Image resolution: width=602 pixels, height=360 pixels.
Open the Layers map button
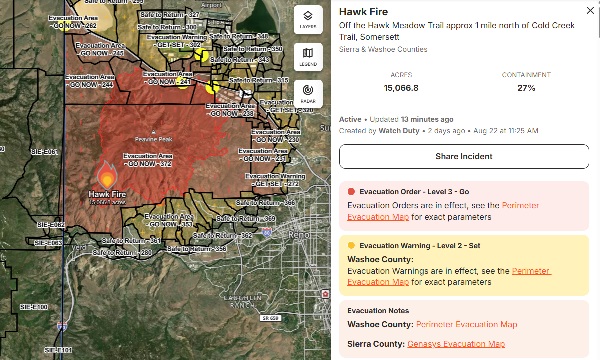tap(308, 19)
